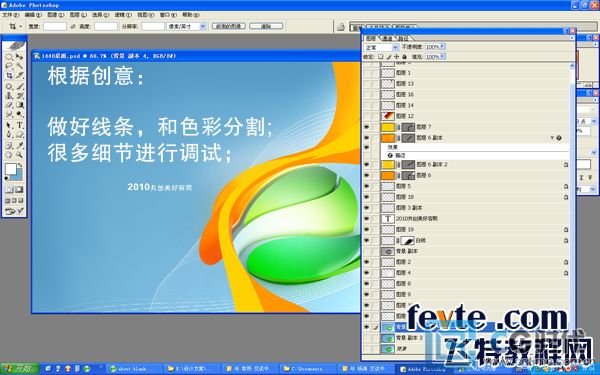
Task: Hide layer 图层 6
Action: (367, 175)
